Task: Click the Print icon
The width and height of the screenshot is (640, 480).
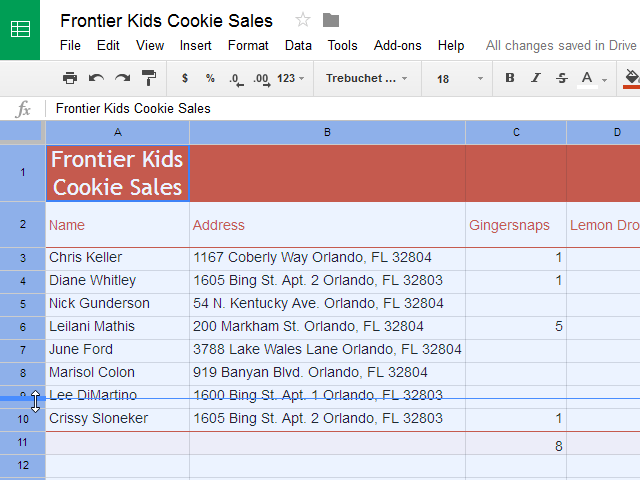Action: point(70,78)
